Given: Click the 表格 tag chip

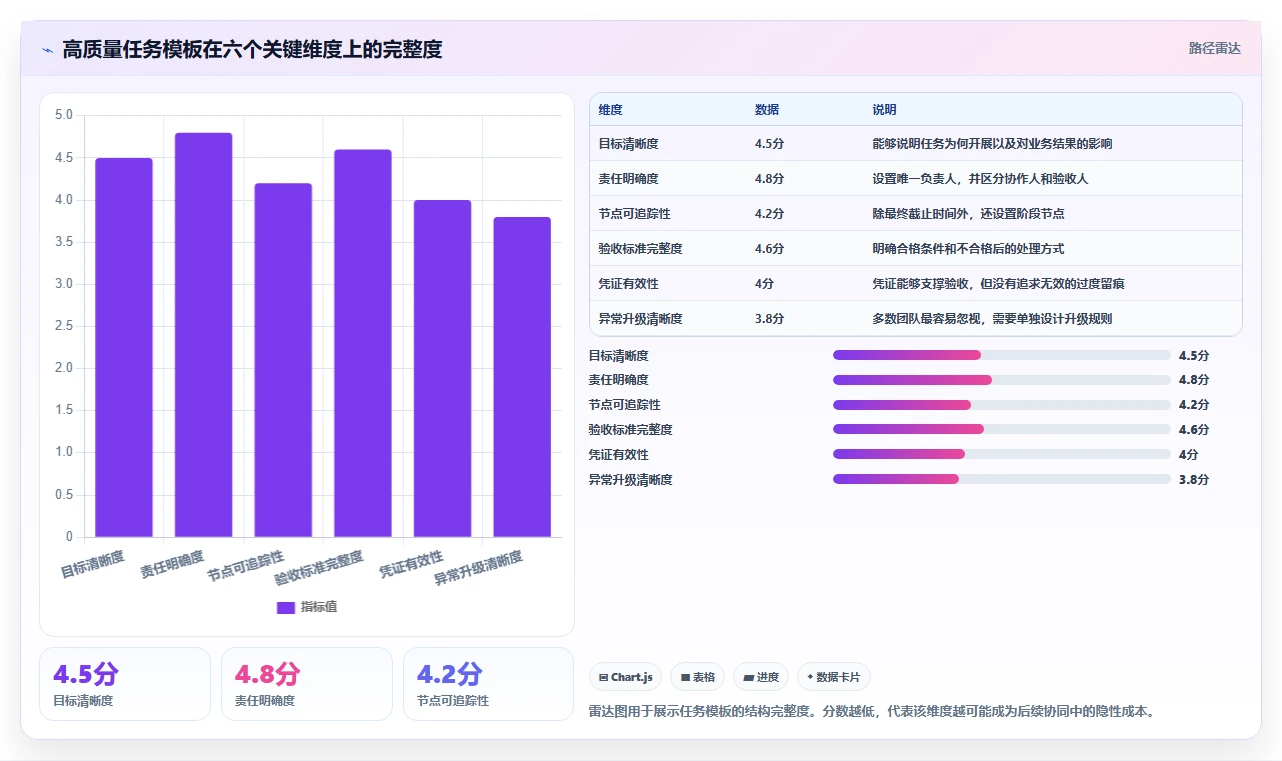Looking at the screenshot, I should tap(697, 677).
